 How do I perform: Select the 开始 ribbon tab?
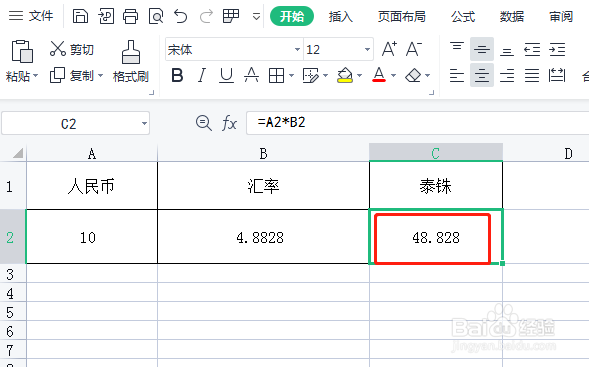coord(292,16)
